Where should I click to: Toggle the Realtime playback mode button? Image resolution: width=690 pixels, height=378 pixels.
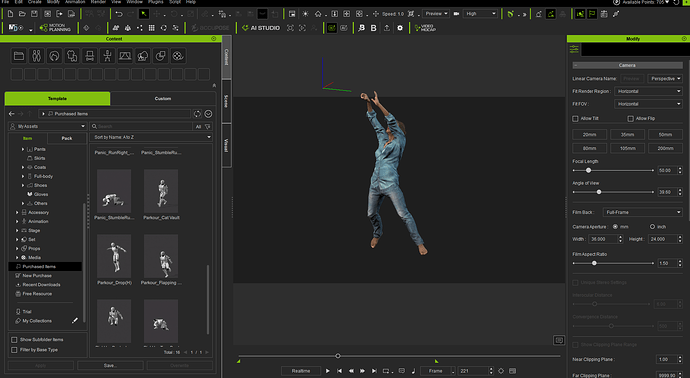[301, 371]
